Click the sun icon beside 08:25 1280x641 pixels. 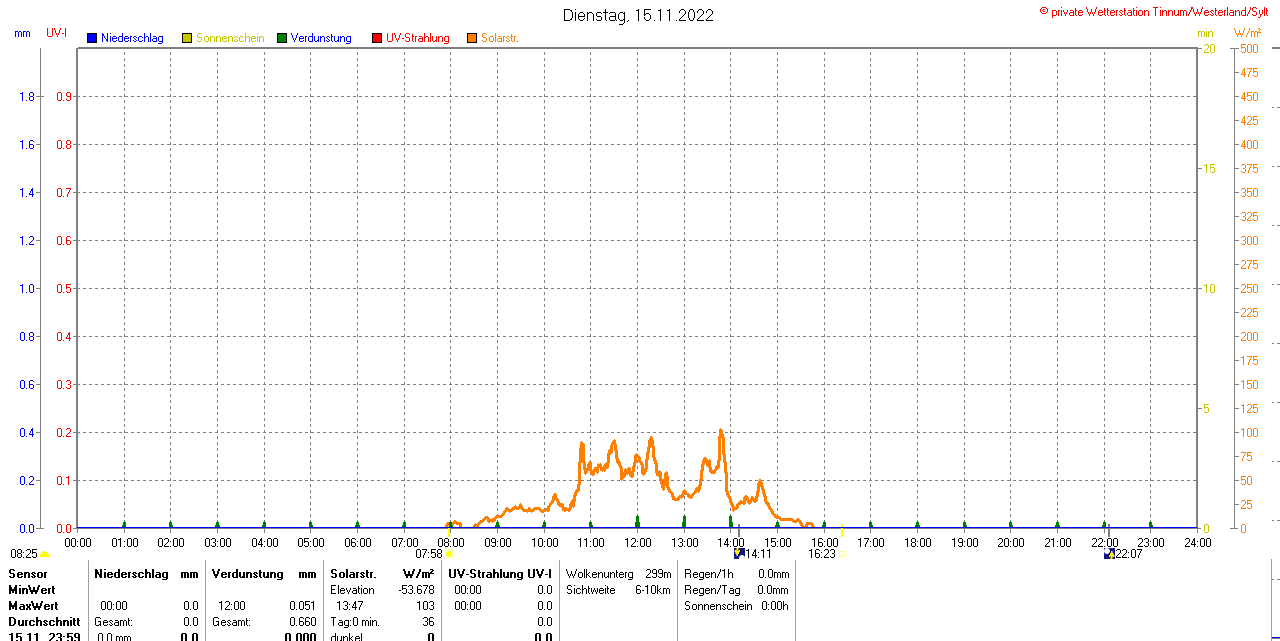click(x=44, y=554)
